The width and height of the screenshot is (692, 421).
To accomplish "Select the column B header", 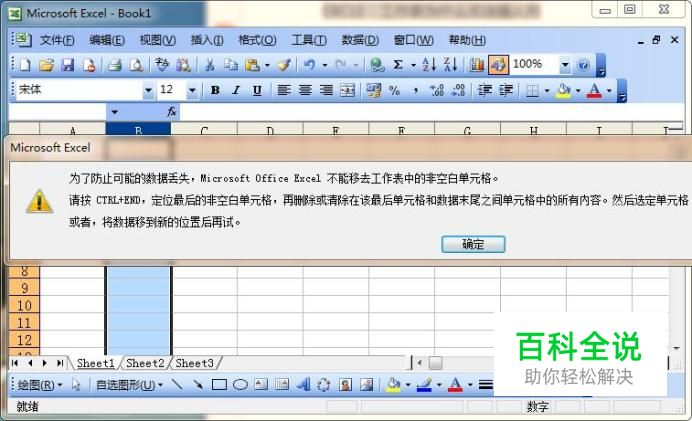I will [138, 129].
